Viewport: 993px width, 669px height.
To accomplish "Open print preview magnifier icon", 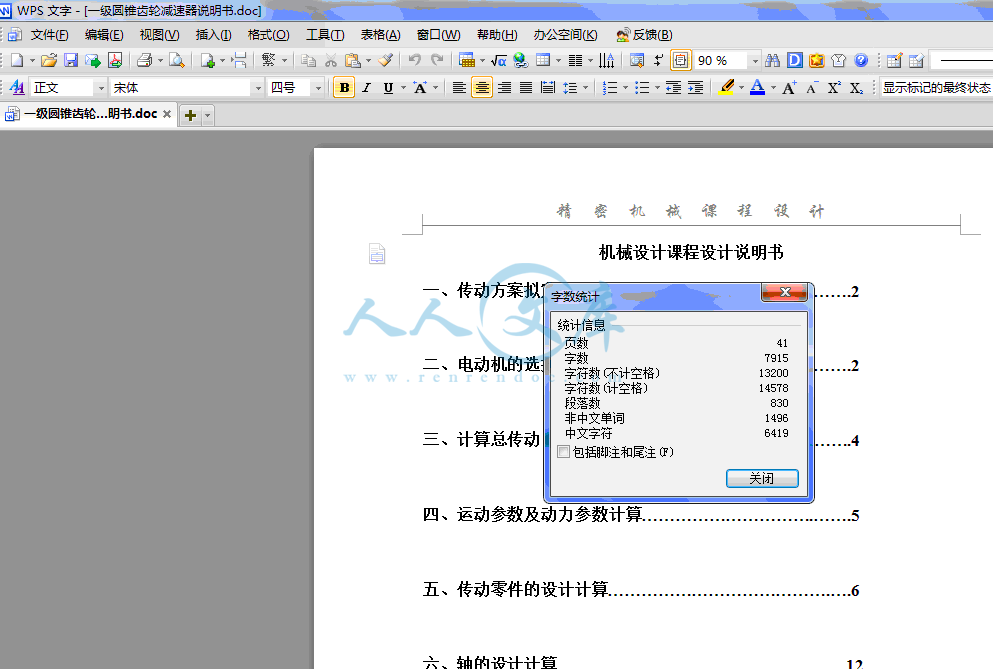I will pyautogui.click(x=177, y=60).
